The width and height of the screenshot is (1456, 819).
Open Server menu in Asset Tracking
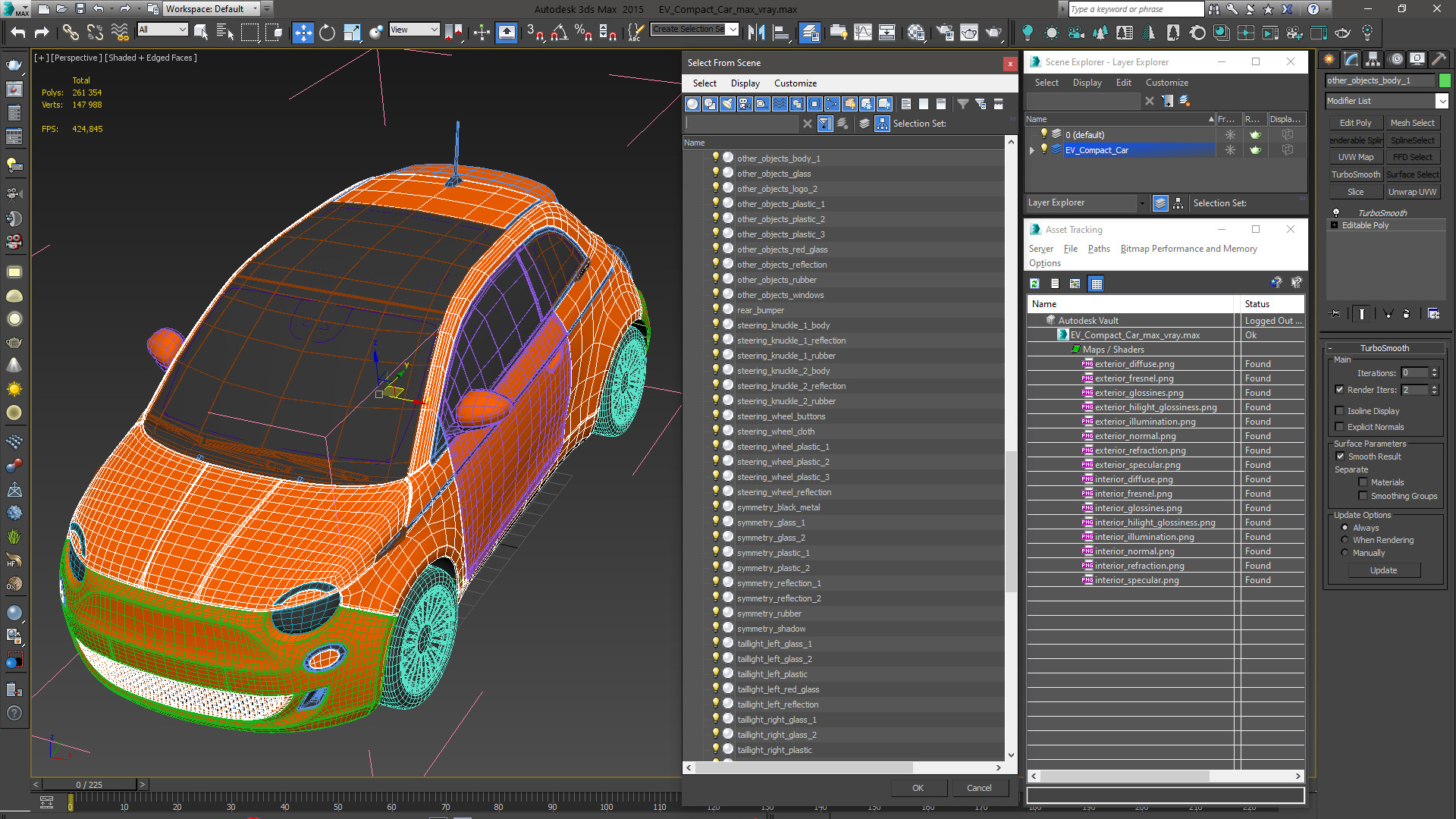click(1040, 248)
